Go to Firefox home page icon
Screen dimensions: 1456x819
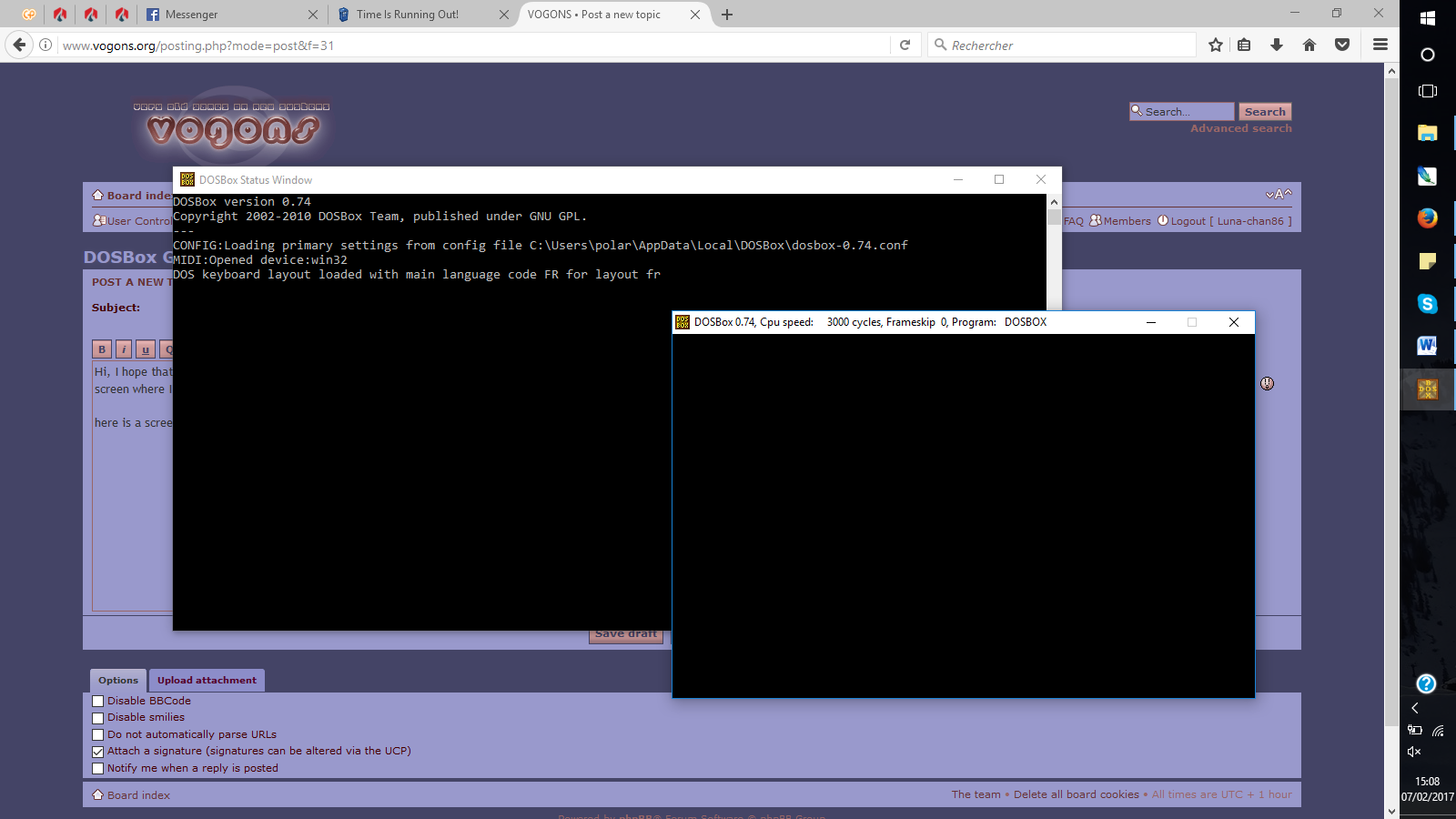pos(1309,45)
